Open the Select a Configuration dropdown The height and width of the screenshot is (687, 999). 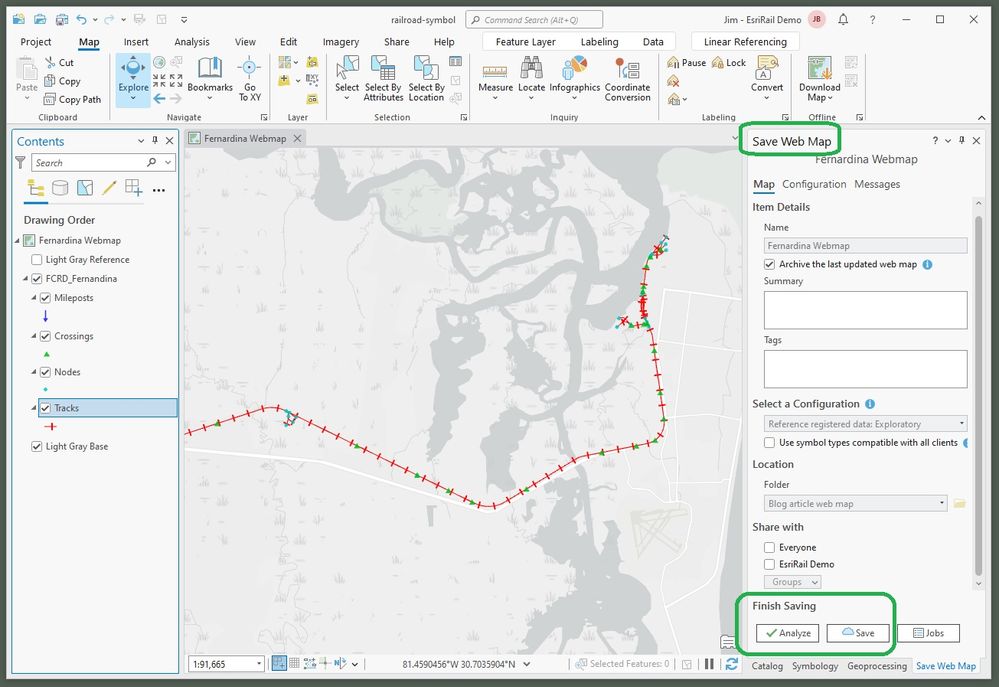click(x=865, y=424)
